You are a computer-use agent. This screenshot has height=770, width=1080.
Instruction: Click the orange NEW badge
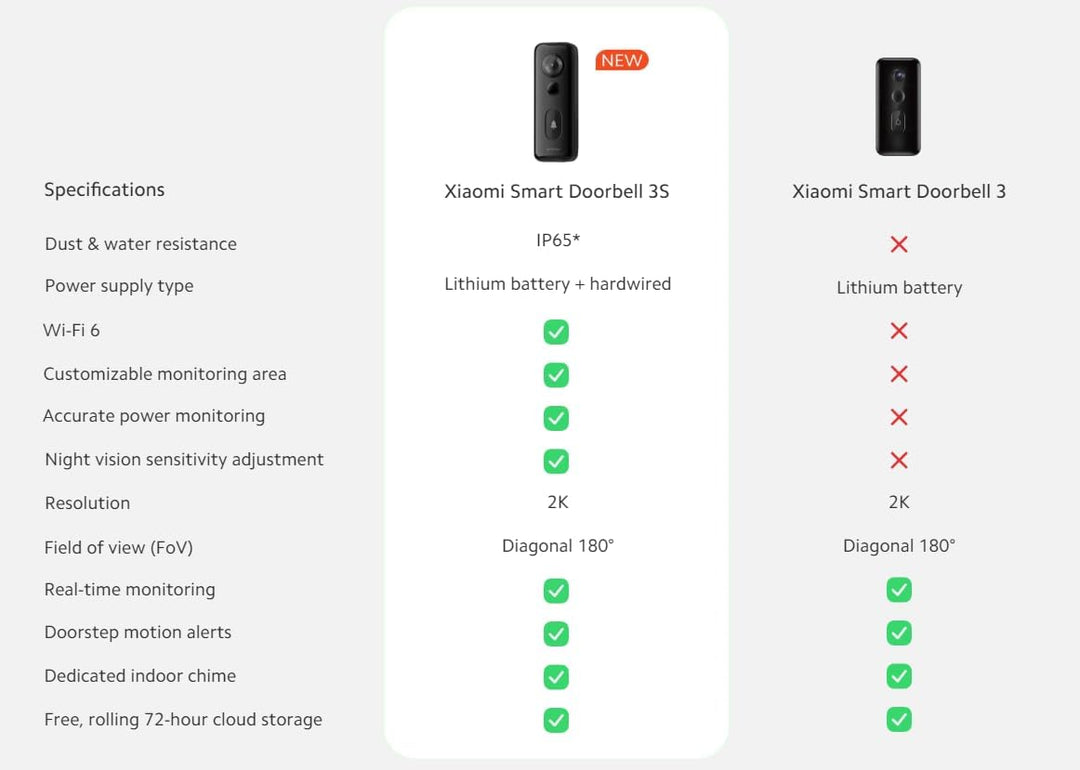tap(622, 61)
